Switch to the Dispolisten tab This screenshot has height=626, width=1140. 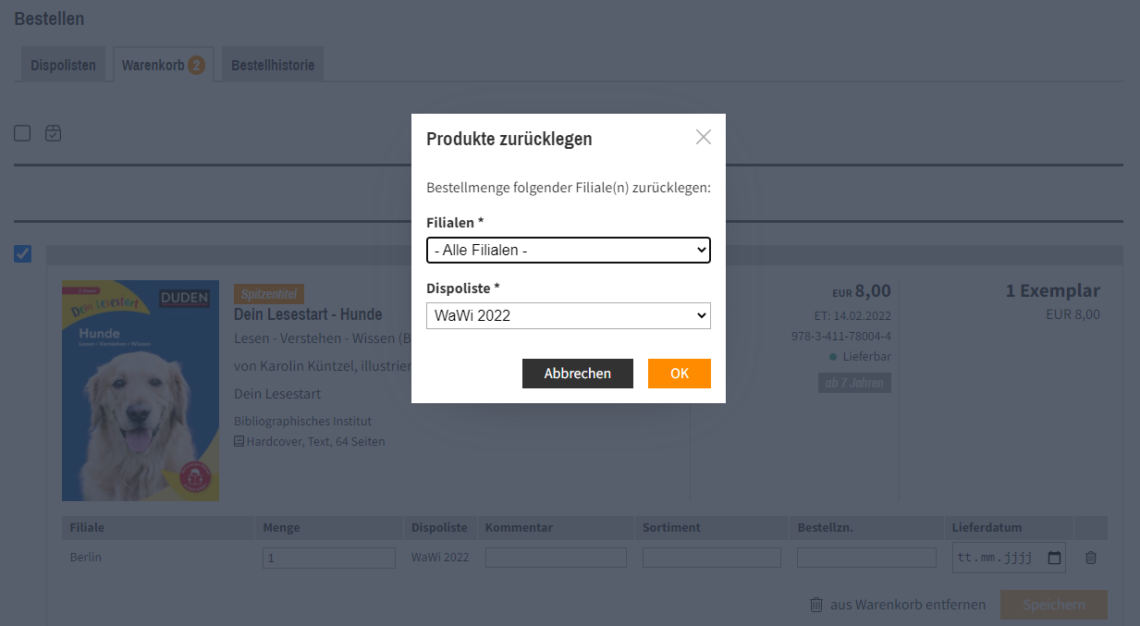63,65
